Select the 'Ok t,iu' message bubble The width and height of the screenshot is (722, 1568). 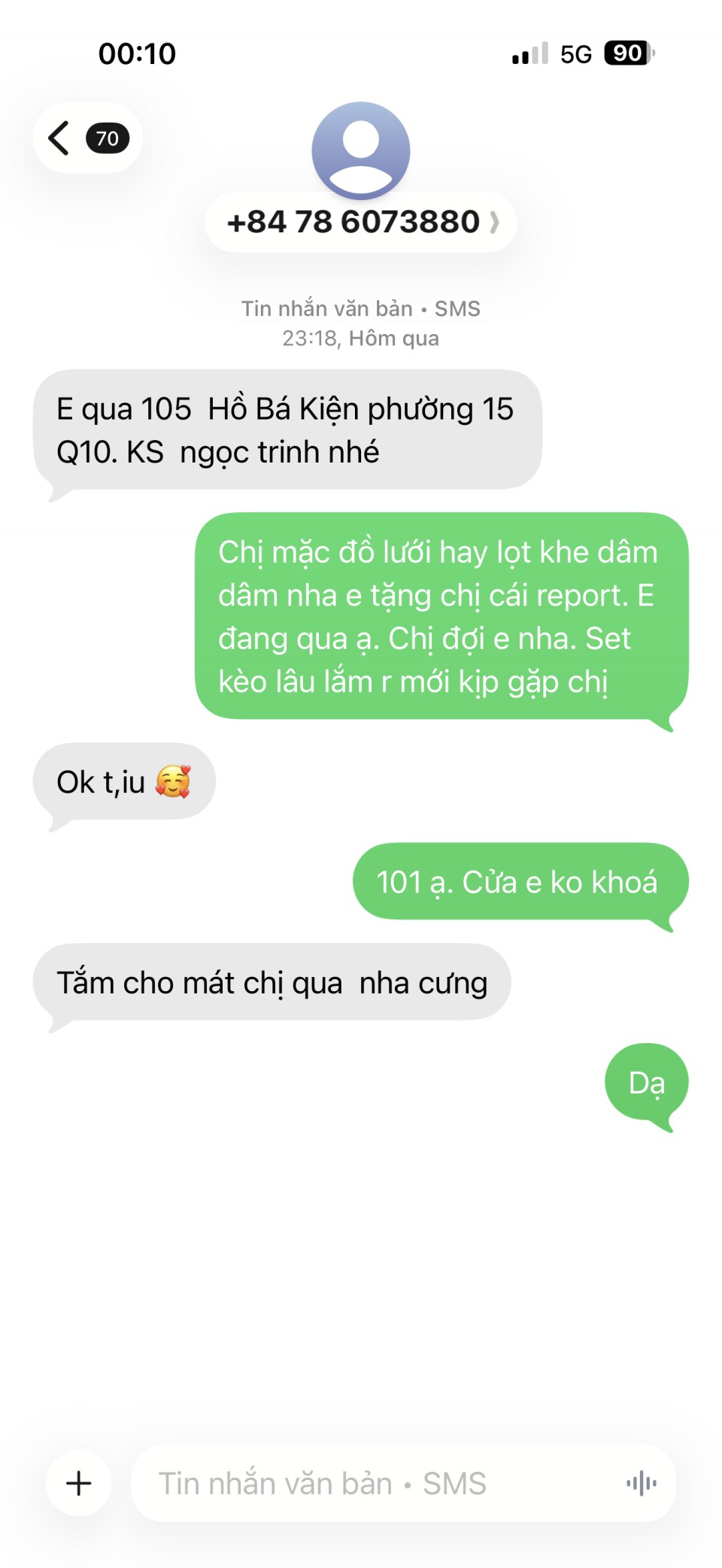[124, 782]
